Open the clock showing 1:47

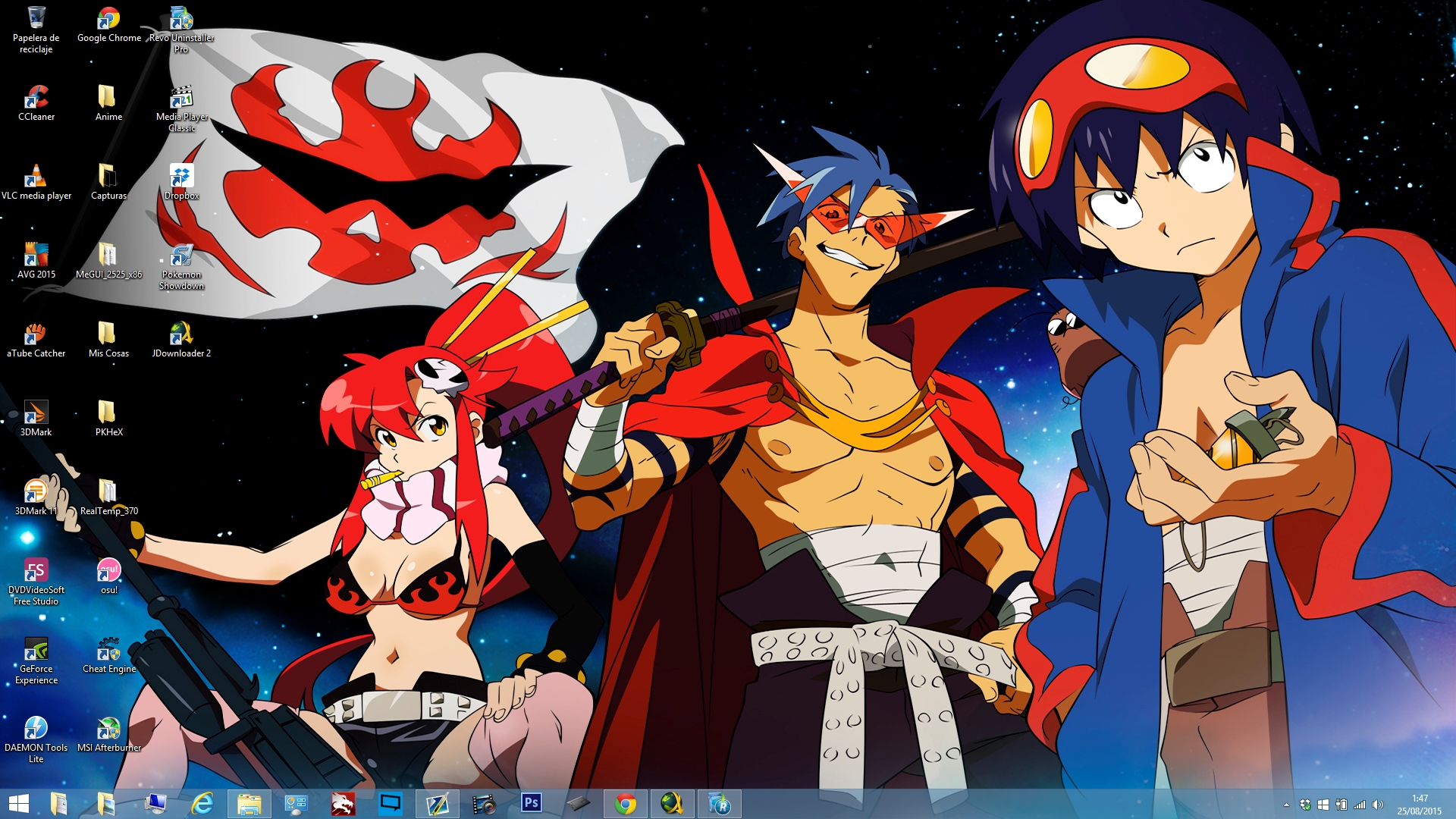click(1420, 805)
